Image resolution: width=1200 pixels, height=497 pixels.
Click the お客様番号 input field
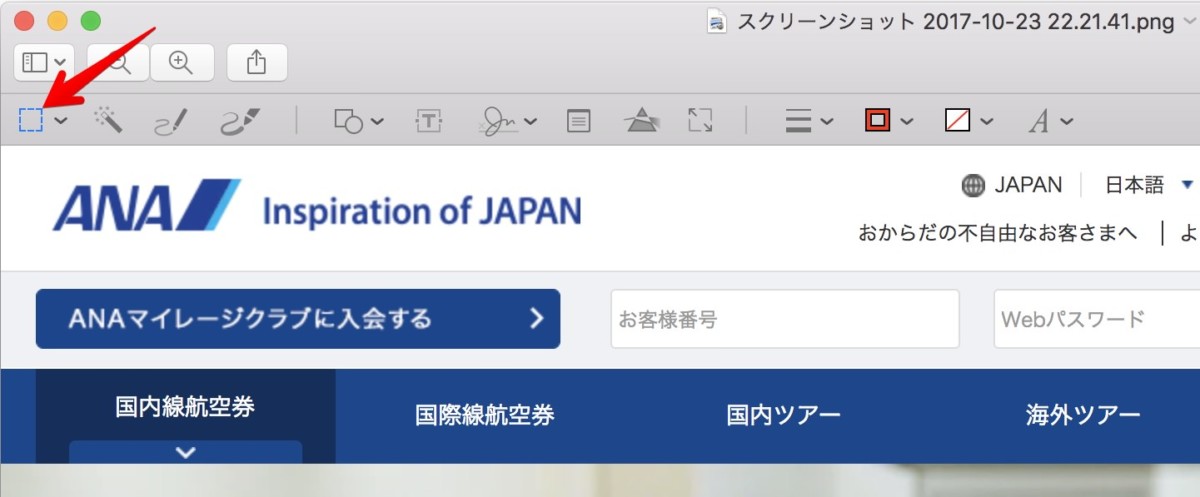[785, 319]
